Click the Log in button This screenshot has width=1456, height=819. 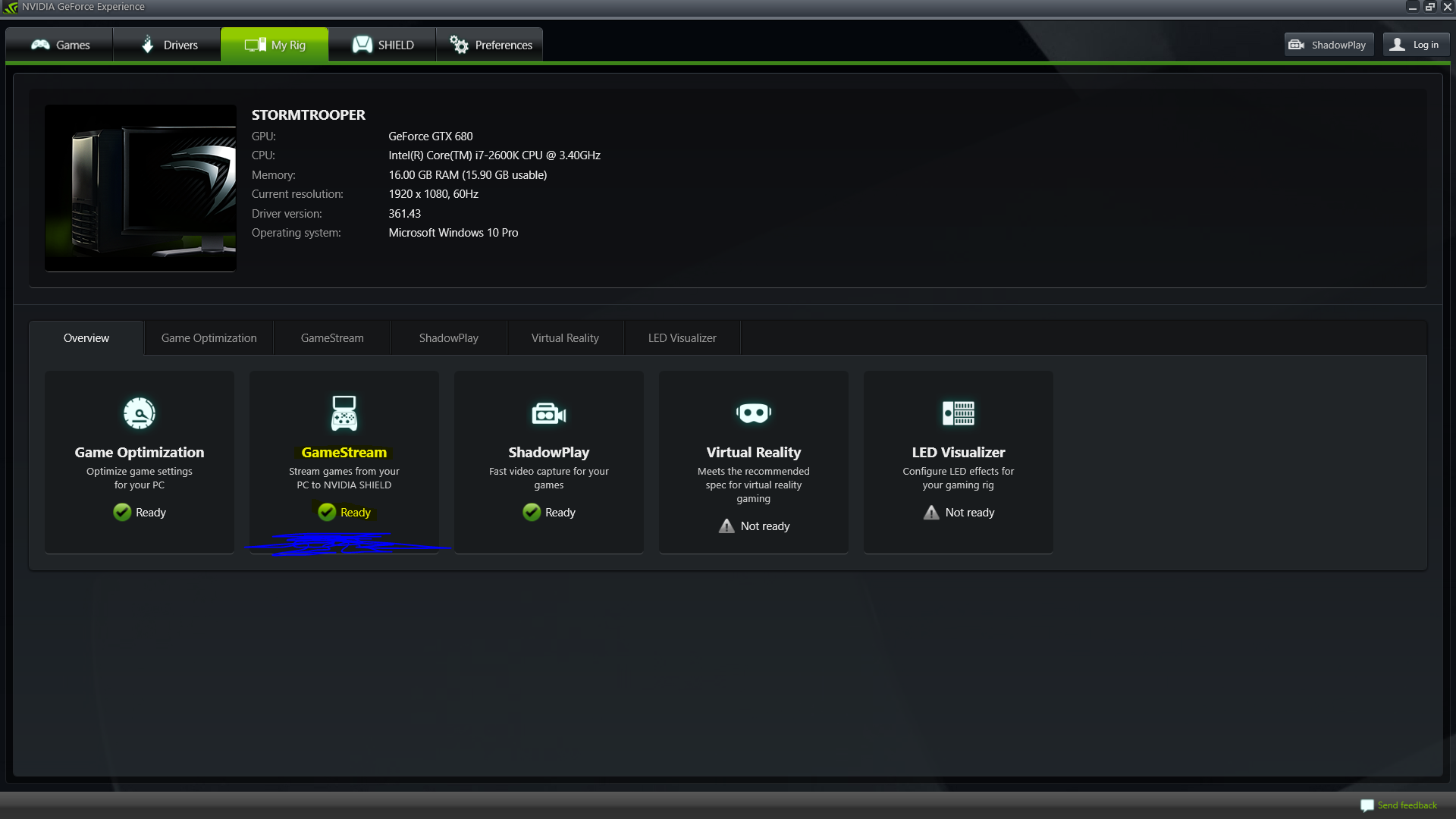(1415, 45)
